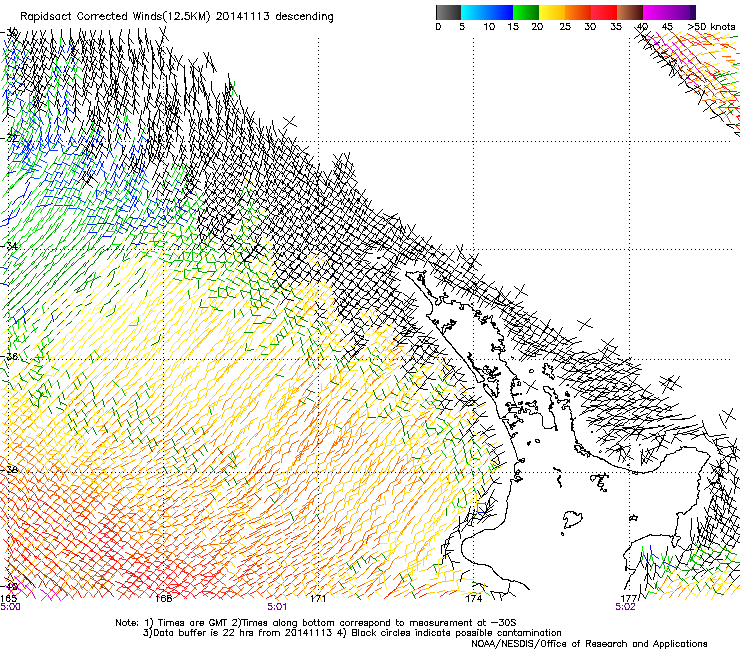Click the legend label '15'
This screenshot has height=650, width=740.
click(x=513, y=27)
